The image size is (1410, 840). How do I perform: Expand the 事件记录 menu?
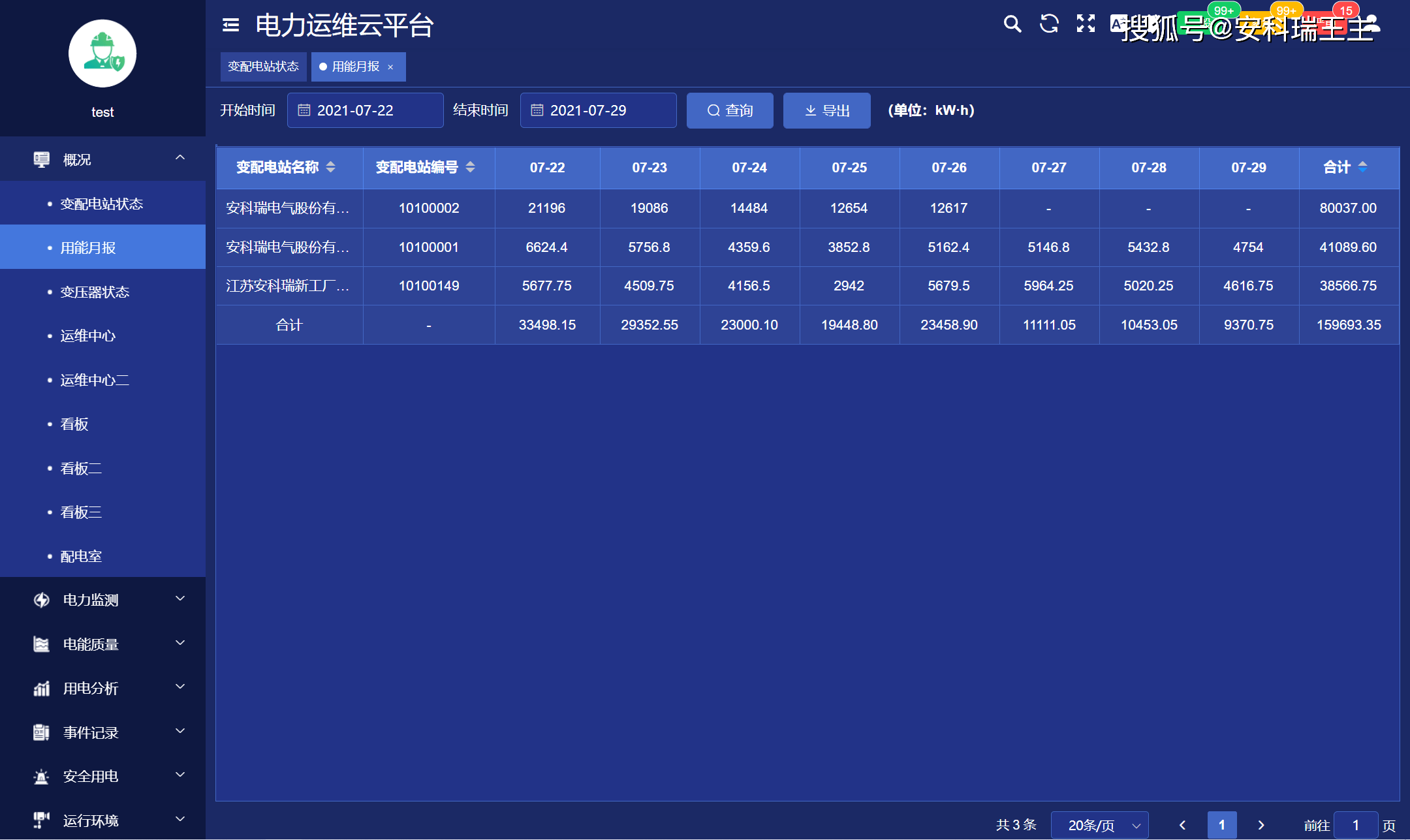(x=180, y=731)
